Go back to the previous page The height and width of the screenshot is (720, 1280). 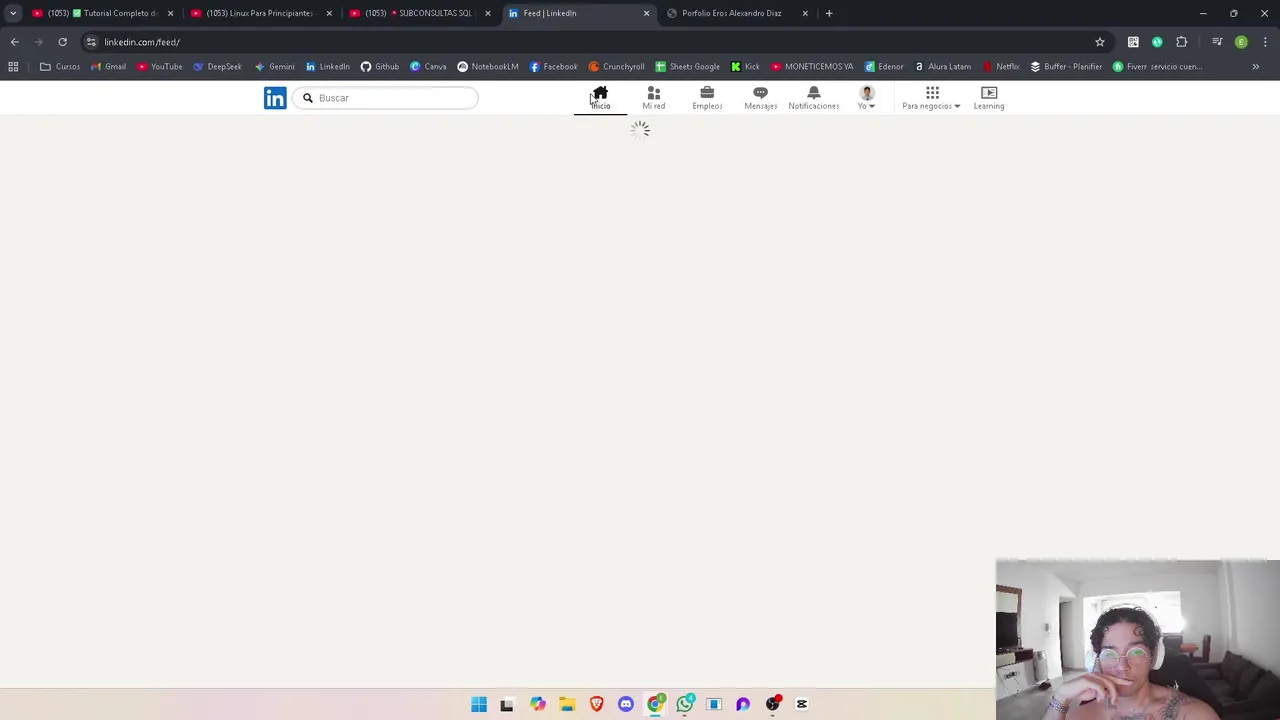click(15, 42)
